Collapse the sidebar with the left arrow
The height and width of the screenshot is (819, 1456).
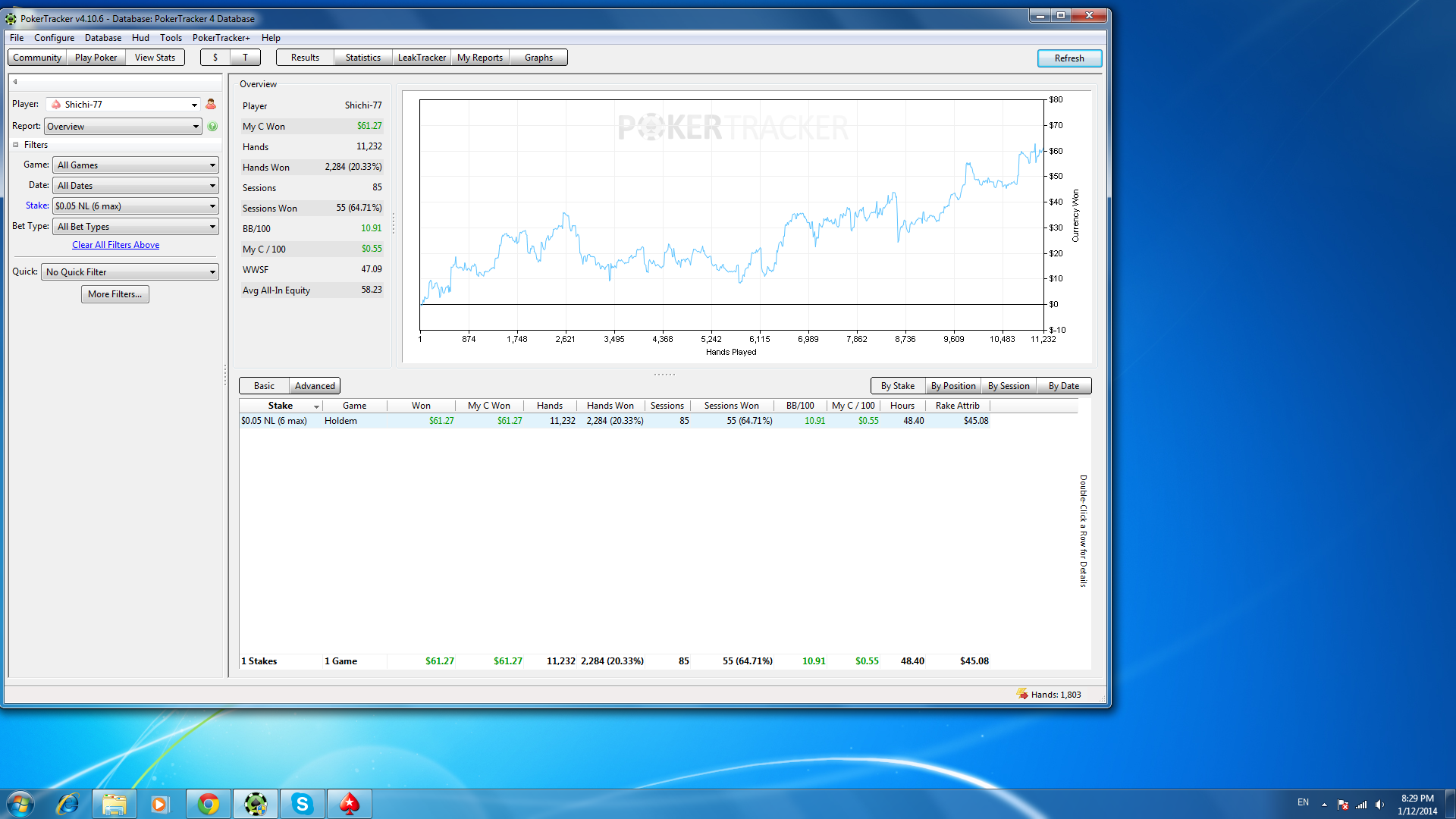15,82
